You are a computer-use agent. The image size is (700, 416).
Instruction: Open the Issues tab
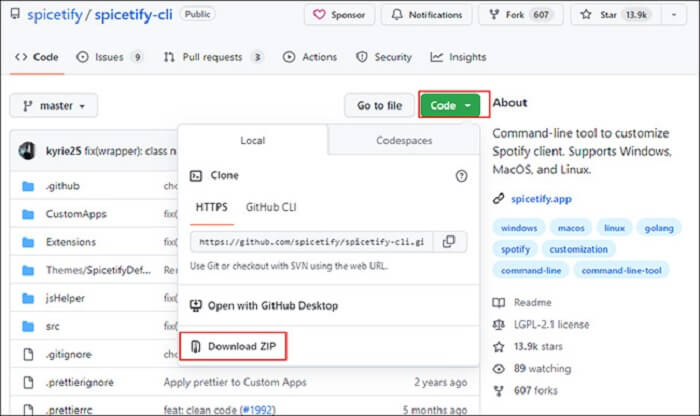click(x=109, y=57)
